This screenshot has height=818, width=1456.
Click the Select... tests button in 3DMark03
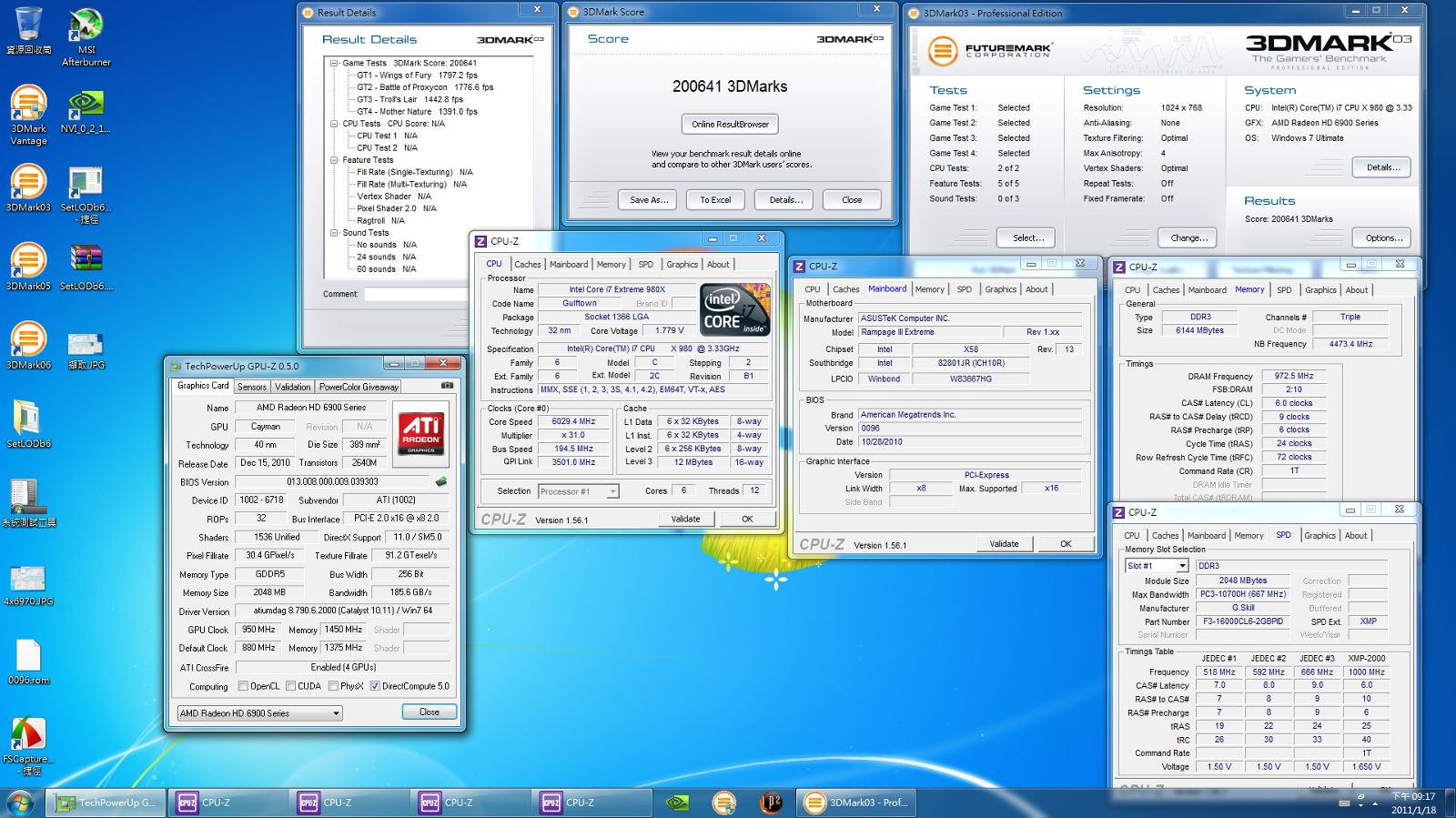coord(1028,237)
